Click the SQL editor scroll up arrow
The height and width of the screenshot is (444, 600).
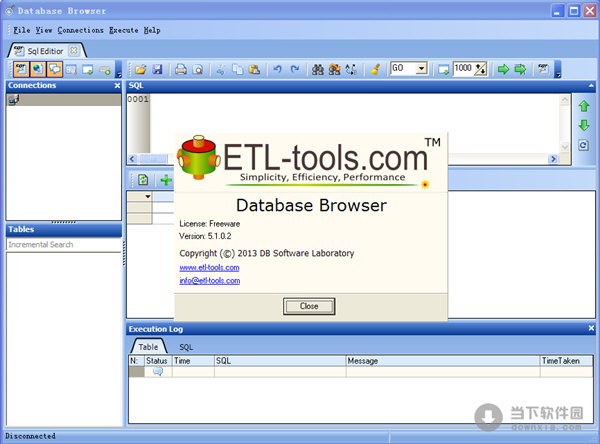[565, 100]
